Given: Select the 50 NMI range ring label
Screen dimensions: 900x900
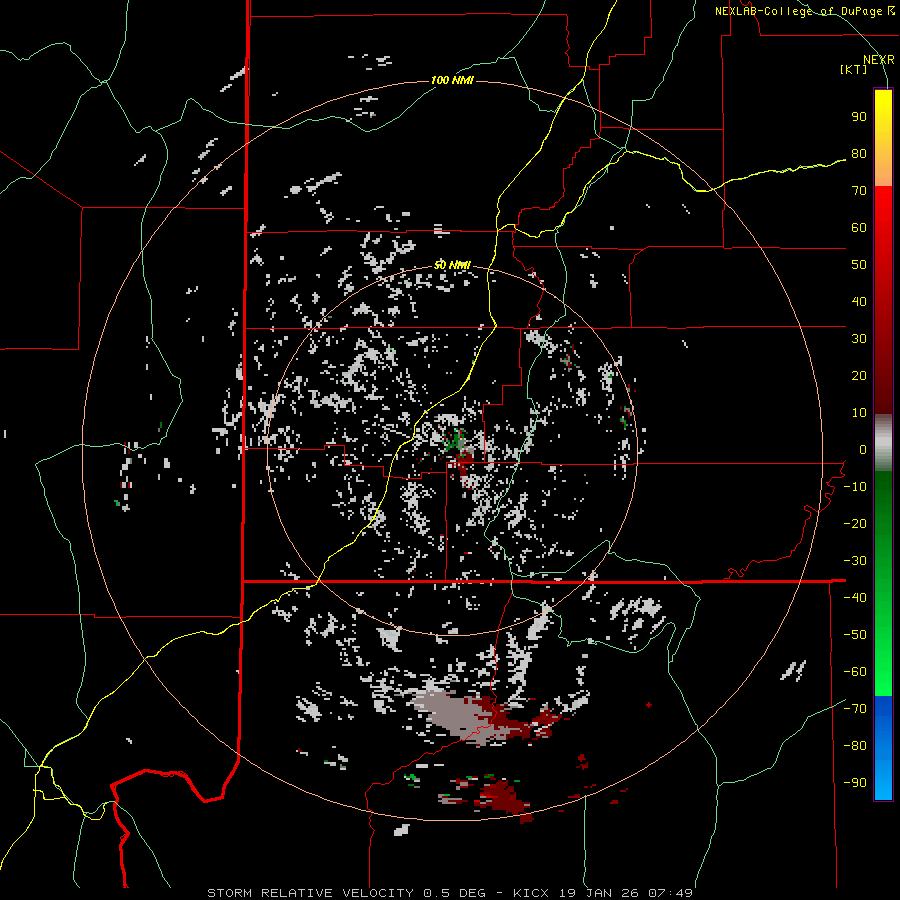Looking at the screenshot, I should [x=452, y=265].
